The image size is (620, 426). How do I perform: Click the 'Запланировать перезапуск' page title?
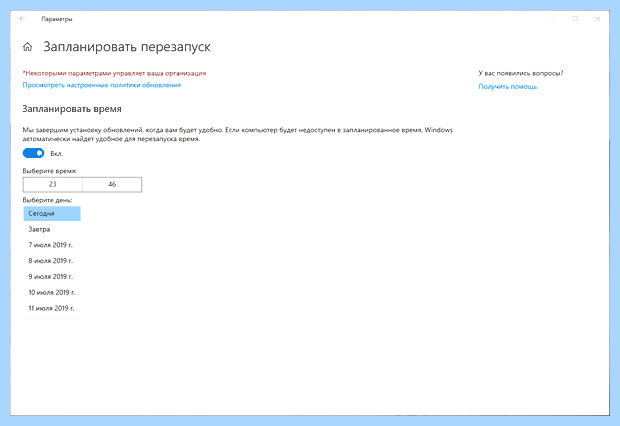point(127,47)
